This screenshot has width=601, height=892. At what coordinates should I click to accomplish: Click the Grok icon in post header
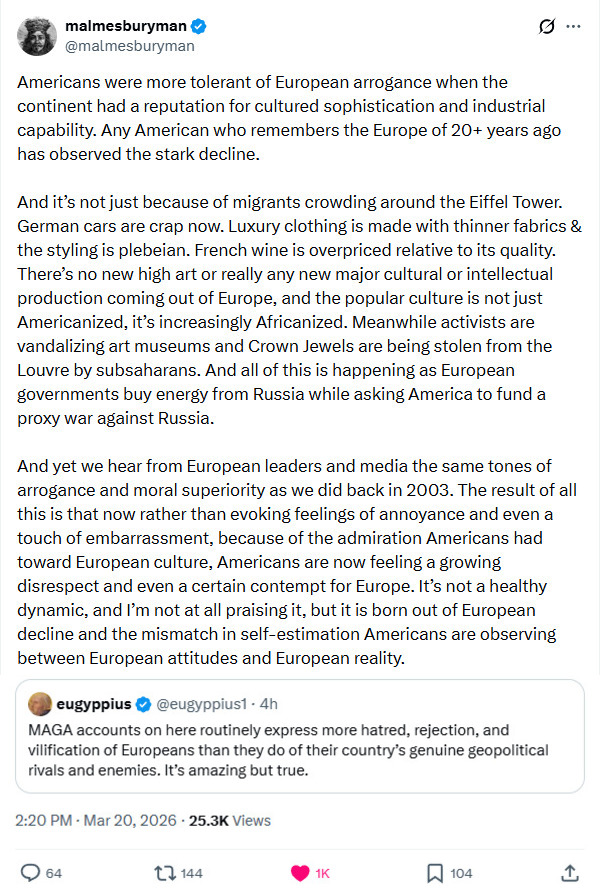pos(546,27)
